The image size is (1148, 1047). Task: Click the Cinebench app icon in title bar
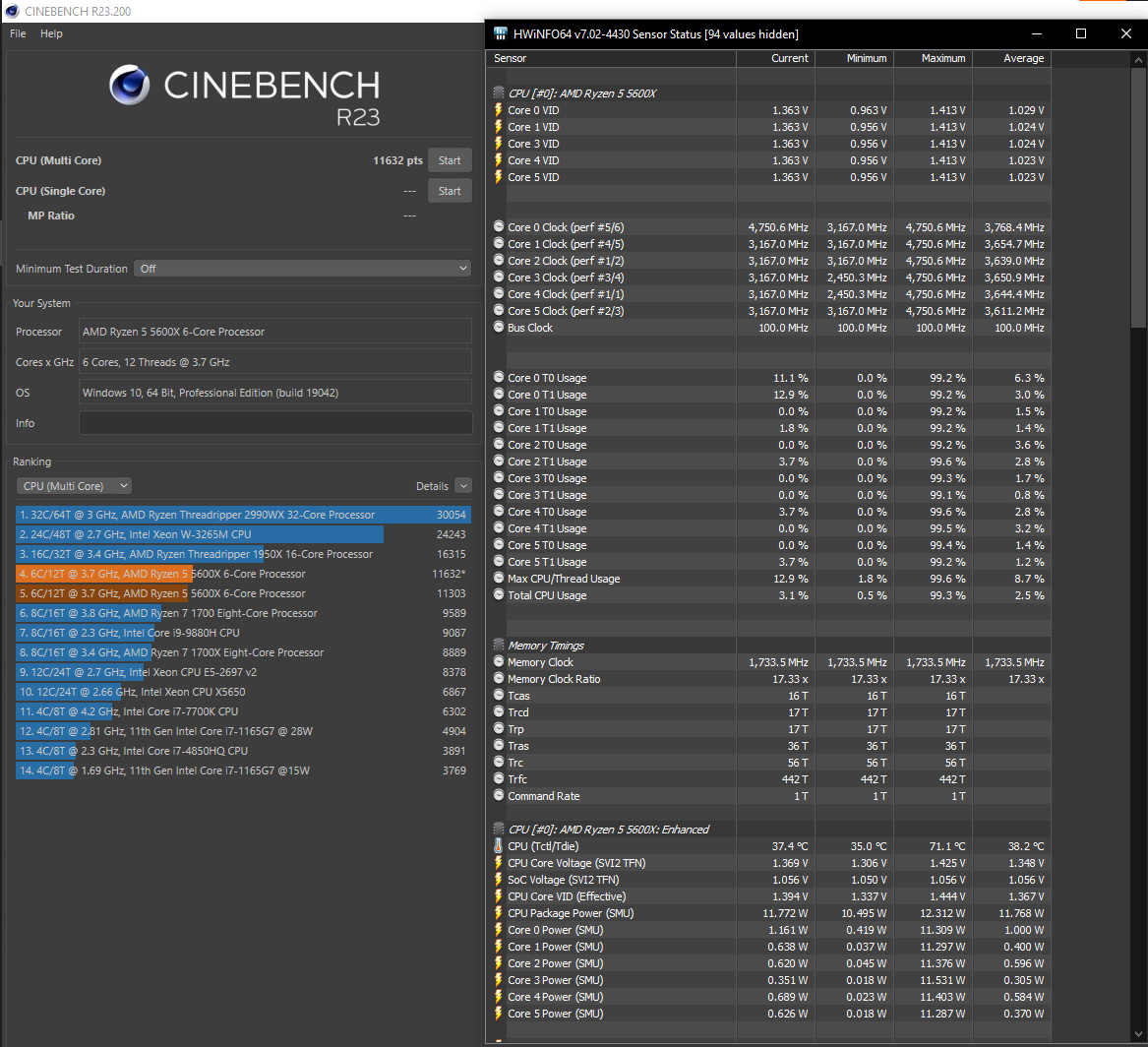(x=12, y=11)
